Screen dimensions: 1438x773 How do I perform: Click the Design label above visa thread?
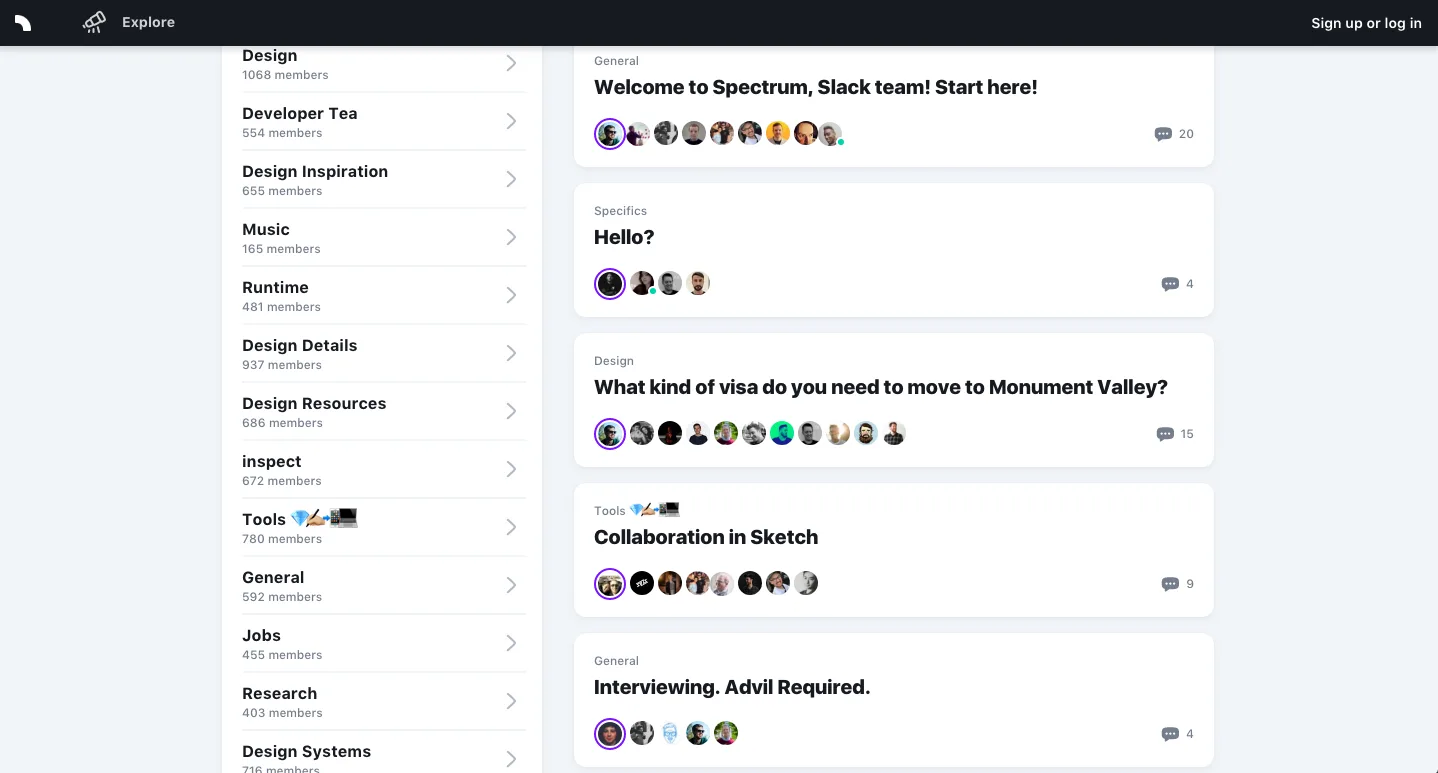pos(613,361)
